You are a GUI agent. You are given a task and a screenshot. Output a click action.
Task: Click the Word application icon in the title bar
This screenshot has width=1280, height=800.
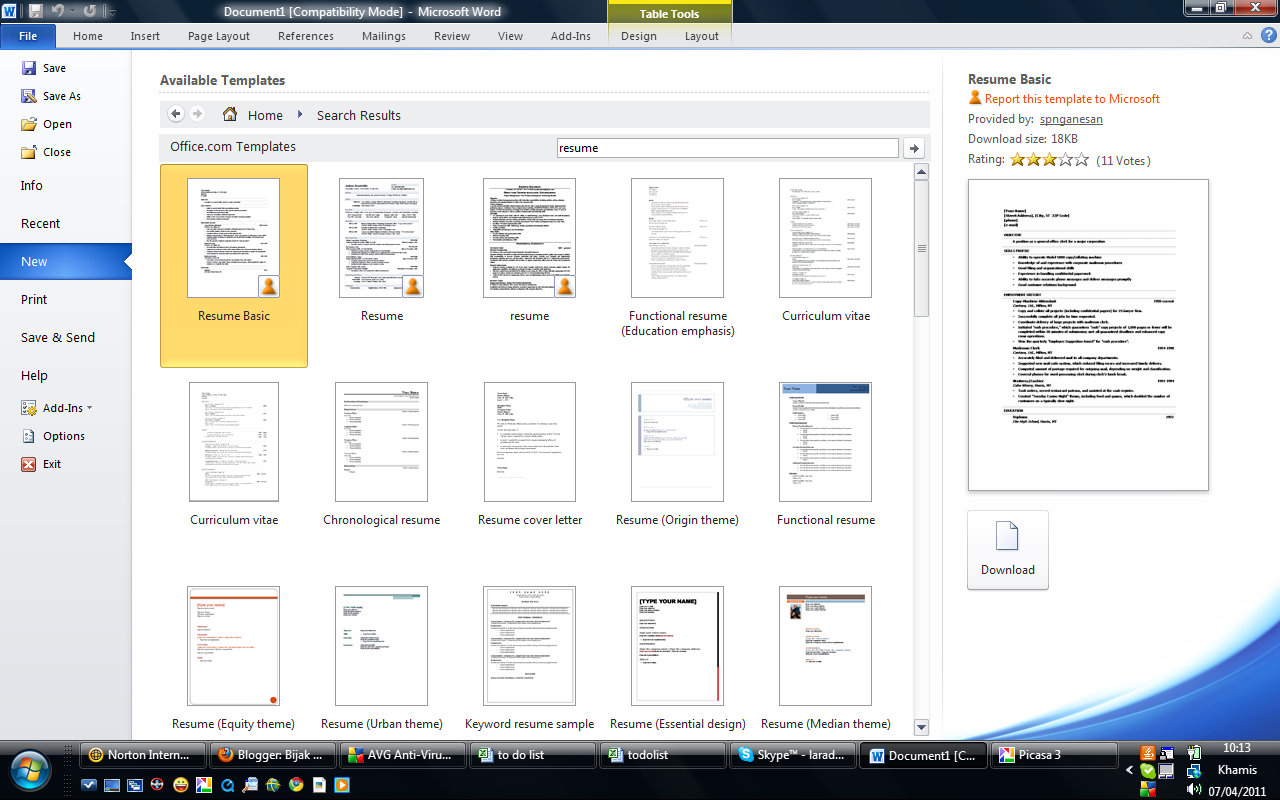(x=10, y=11)
